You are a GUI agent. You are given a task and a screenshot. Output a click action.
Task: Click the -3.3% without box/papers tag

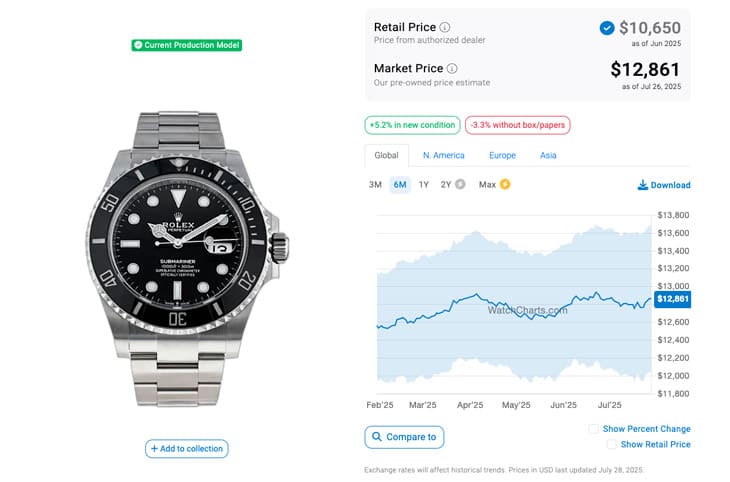pos(517,125)
